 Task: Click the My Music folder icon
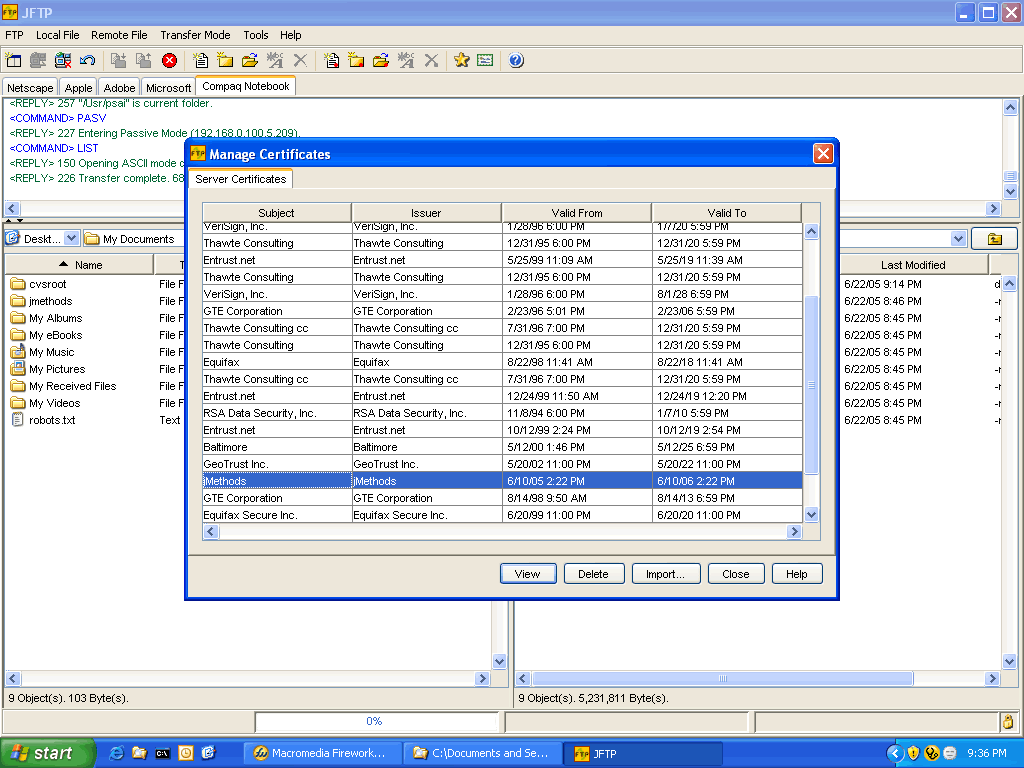pyautogui.click(x=18, y=352)
